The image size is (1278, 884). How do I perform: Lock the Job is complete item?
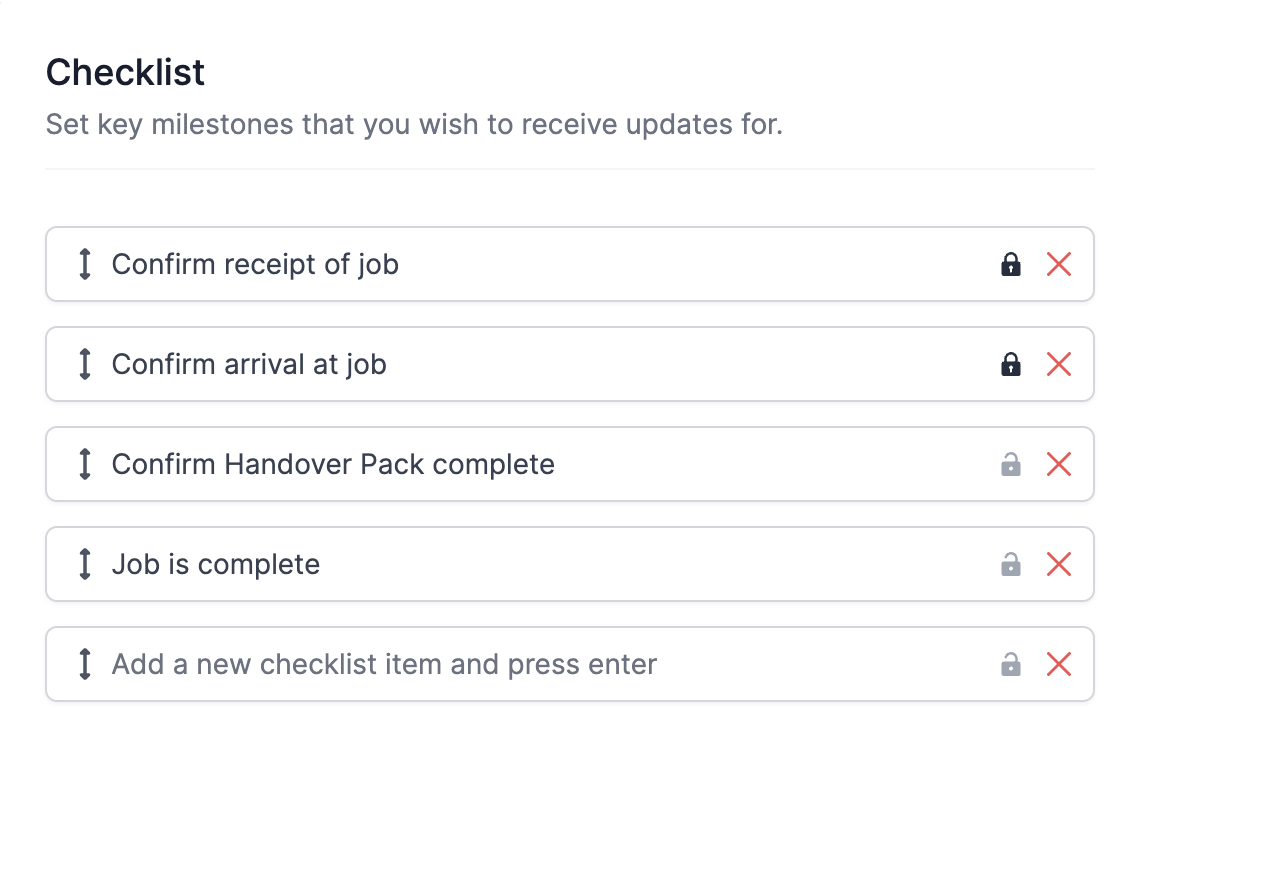coord(1011,564)
